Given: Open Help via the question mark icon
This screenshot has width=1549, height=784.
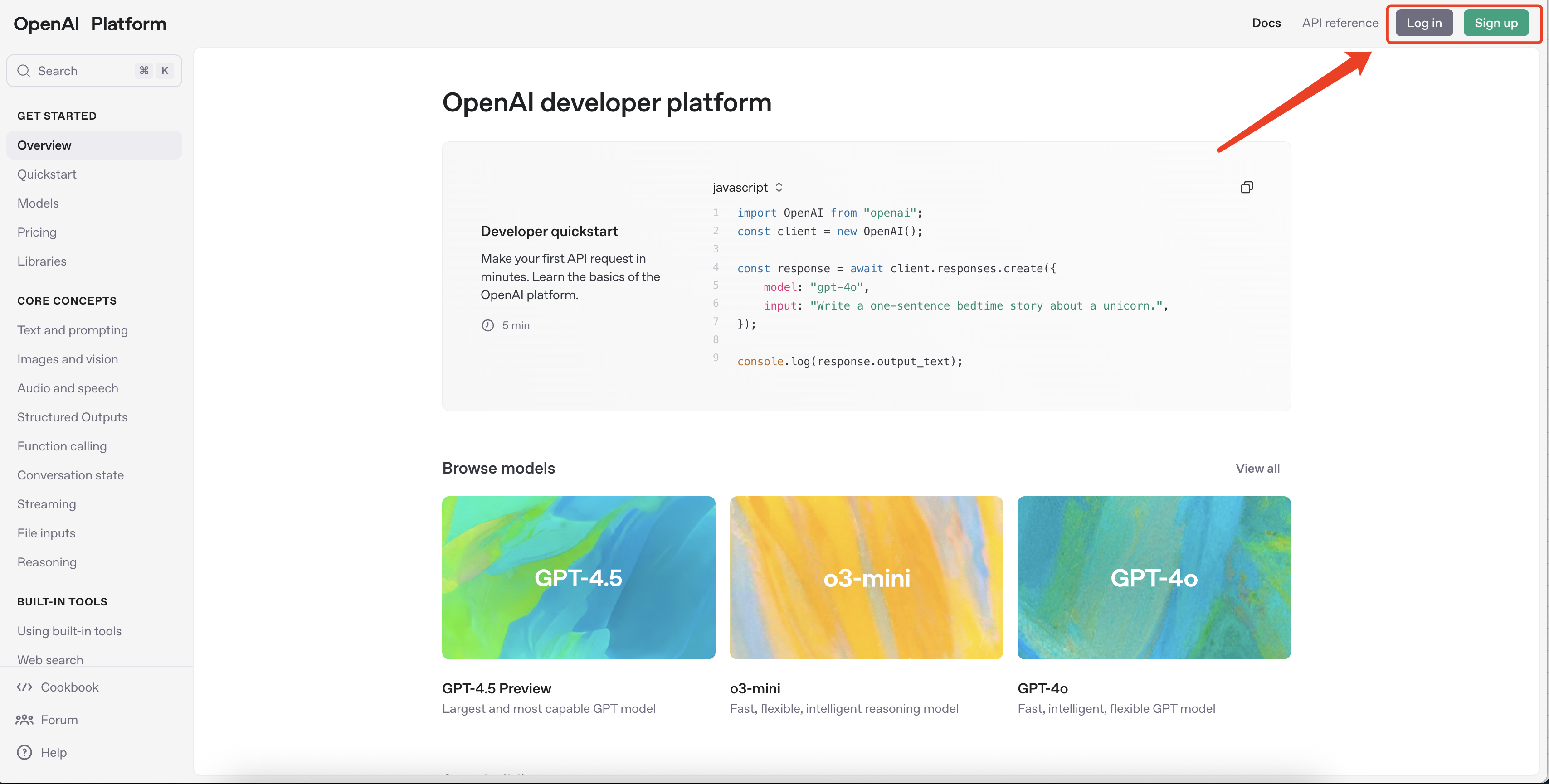Looking at the screenshot, I should point(24,752).
